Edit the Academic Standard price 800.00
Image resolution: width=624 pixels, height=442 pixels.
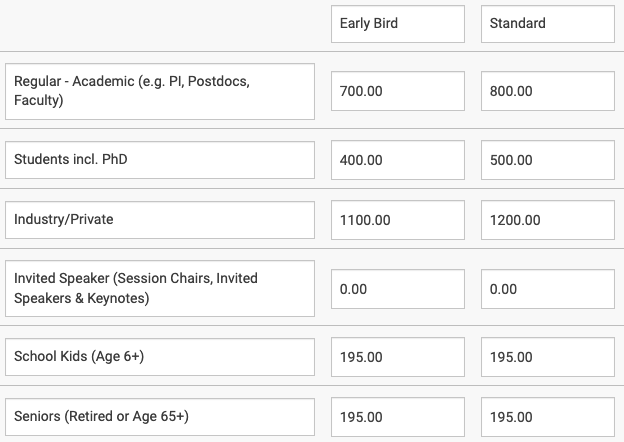point(548,91)
